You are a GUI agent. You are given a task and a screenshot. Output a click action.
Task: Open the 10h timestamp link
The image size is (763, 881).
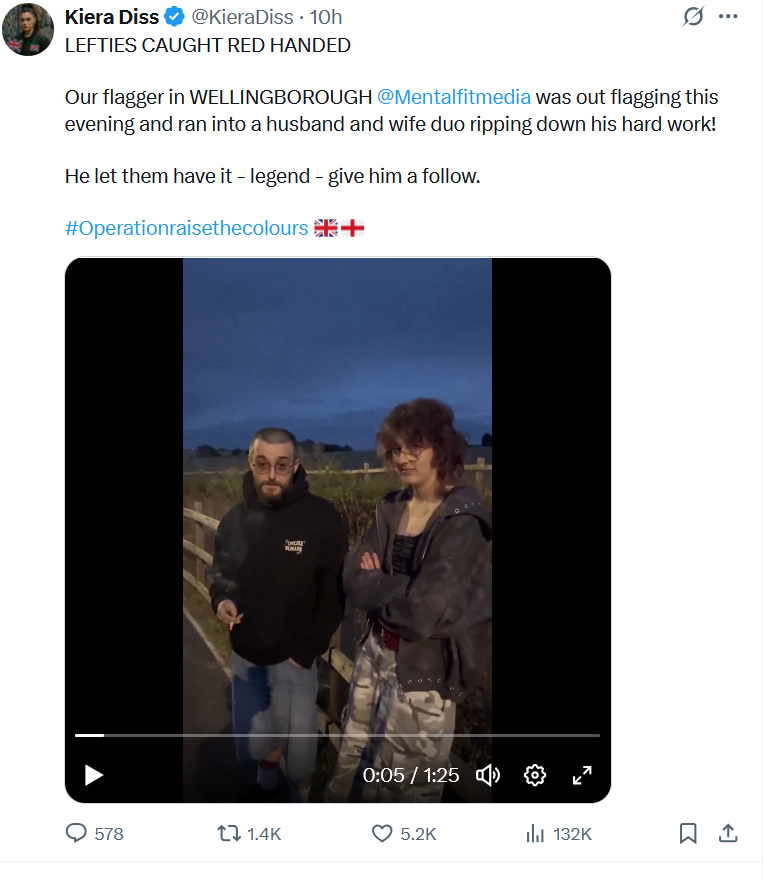tap(325, 17)
